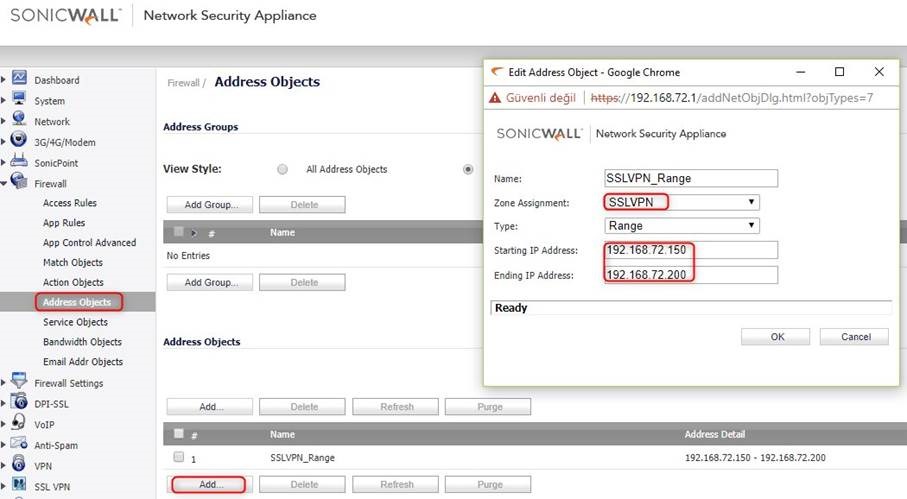Viewport: 907px width, 499px height.
Task: Toggle select-all checkbox in Address Objects header
Action: (x=179, y=433)
